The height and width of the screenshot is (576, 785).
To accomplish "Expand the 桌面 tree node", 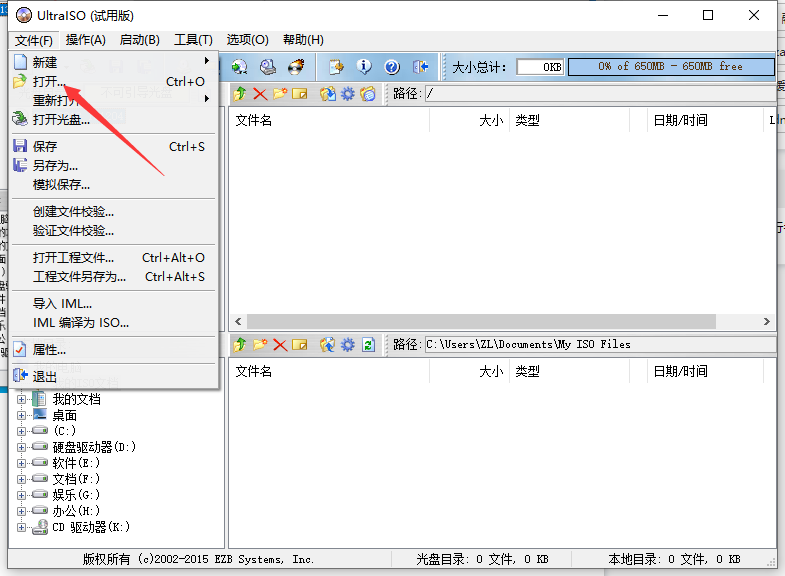I will [x=22, y=415].
